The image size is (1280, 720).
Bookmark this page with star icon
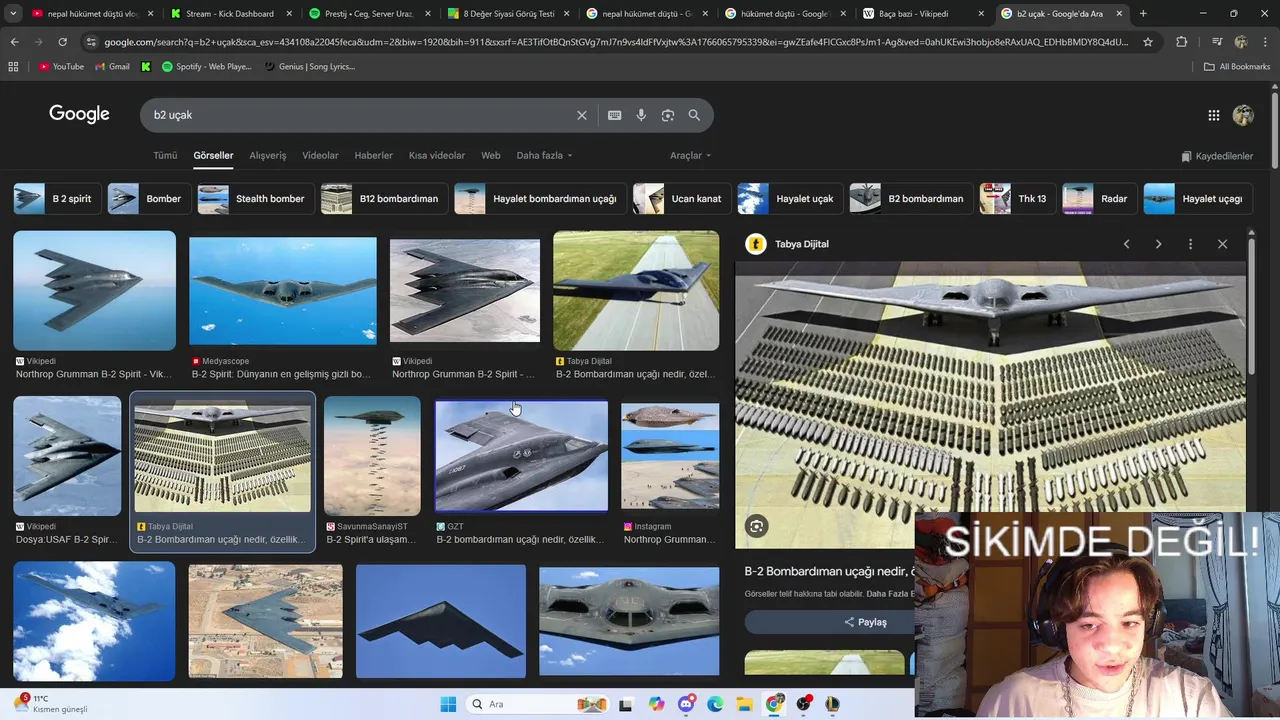[x=1147, y=42]
